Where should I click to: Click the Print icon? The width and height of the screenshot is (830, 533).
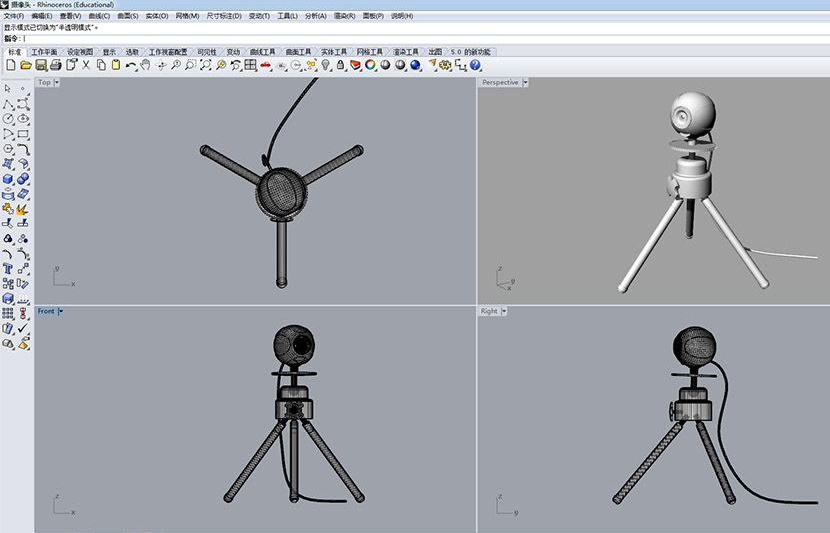point(56,65)
